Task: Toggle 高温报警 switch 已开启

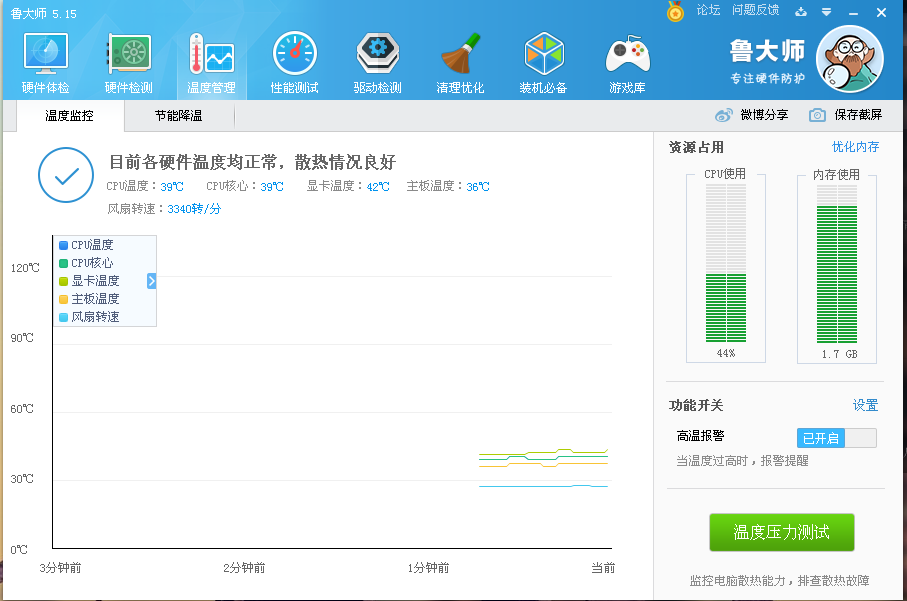Action: tap(836, 438)
